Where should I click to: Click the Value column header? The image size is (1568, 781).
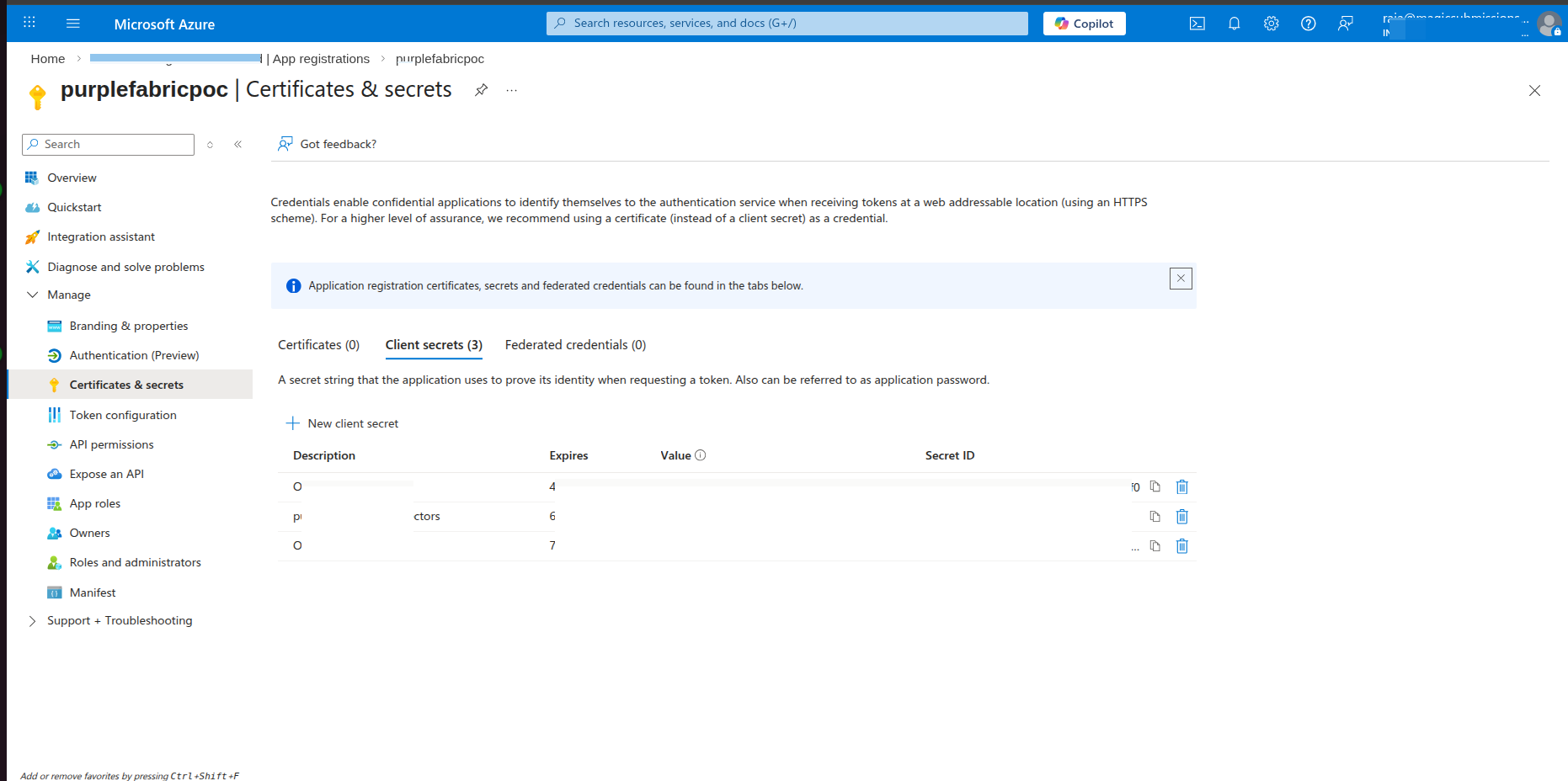(x=675, y=455)
